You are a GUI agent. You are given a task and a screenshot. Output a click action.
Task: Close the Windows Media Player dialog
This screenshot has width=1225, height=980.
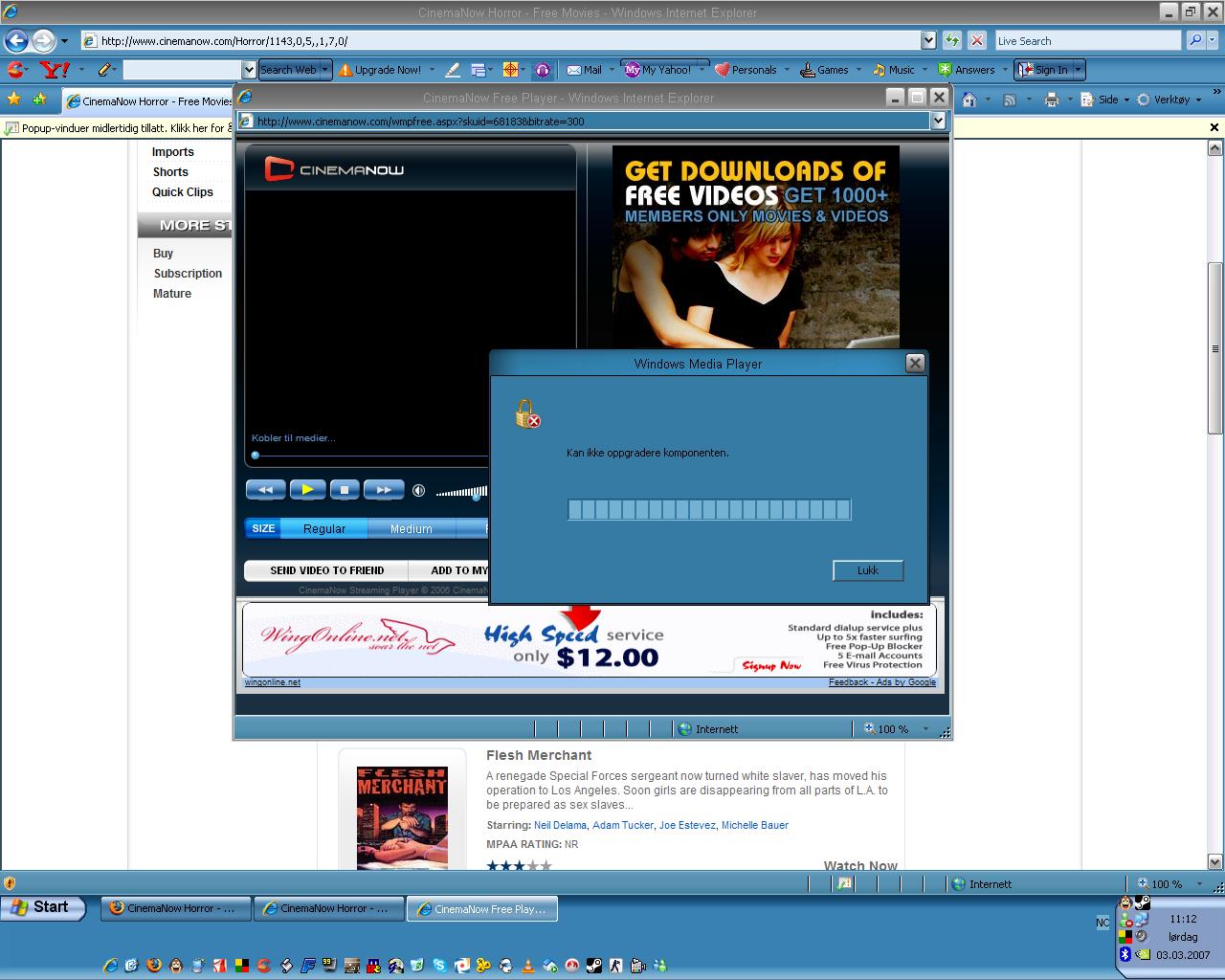pyautogui.click(x=915, y=364)
